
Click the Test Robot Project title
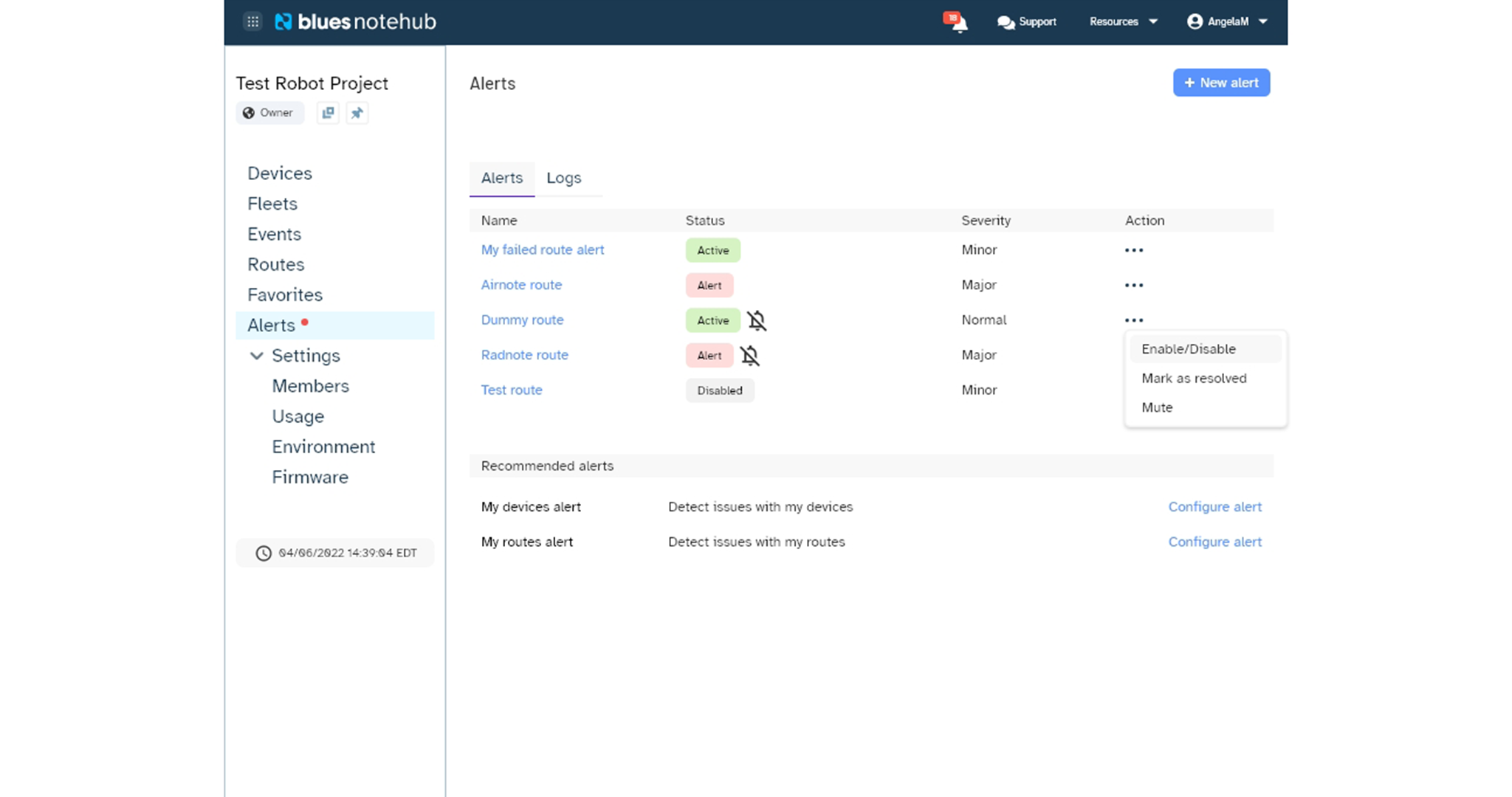coord(312,83)
